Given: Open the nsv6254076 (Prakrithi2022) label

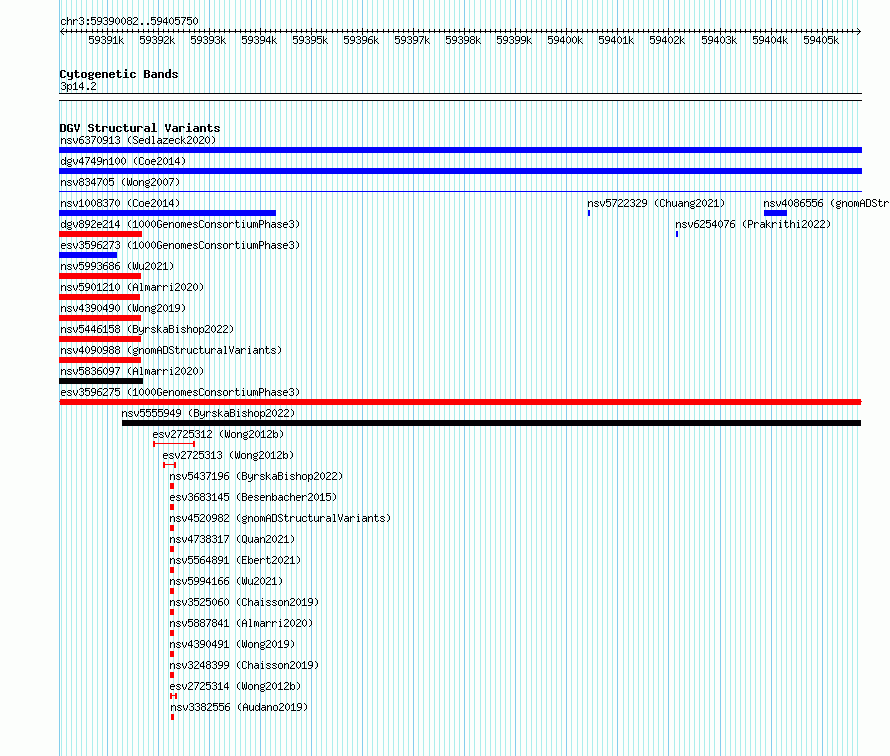Looking at the screenshot, I should [x=753, y=224].
